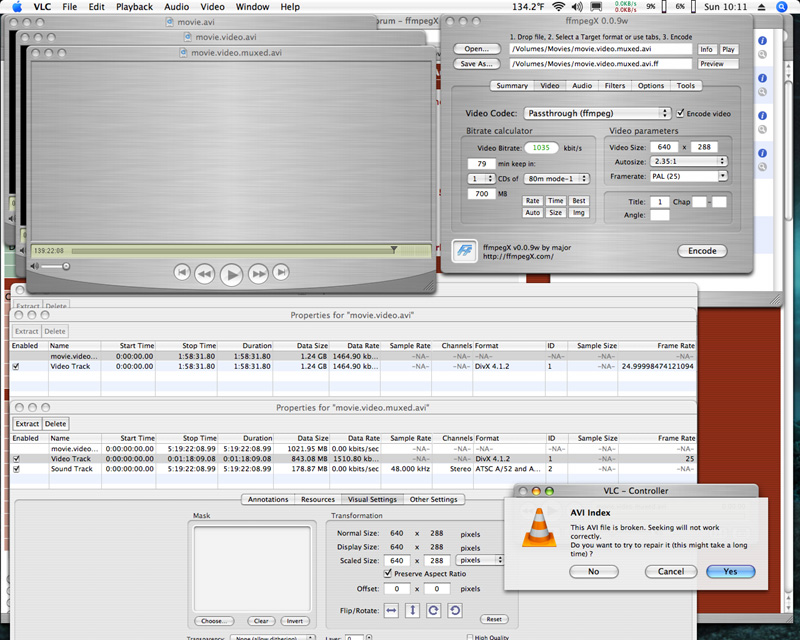800x640 pixels.
Task: Switch to the Audio tab in ffmpegX
Action: pyautogui.click(x=582, y=86)
